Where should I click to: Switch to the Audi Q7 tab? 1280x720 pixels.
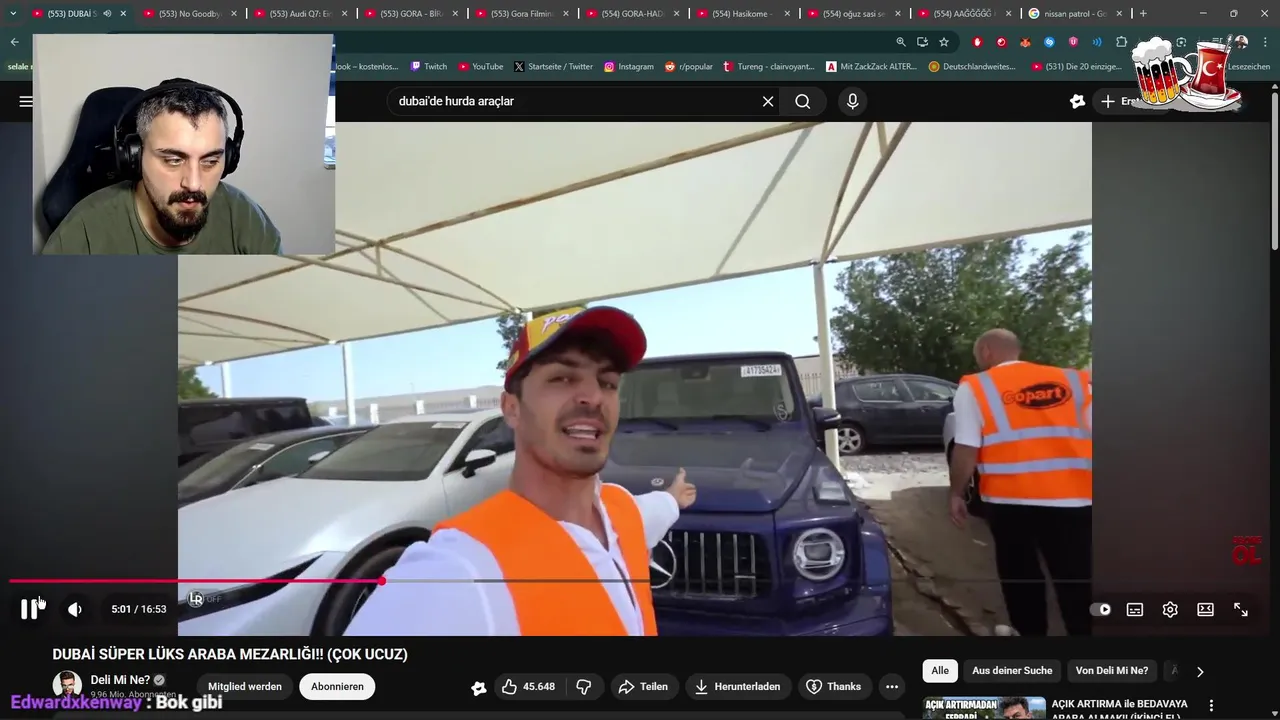[x=299, y=13]
